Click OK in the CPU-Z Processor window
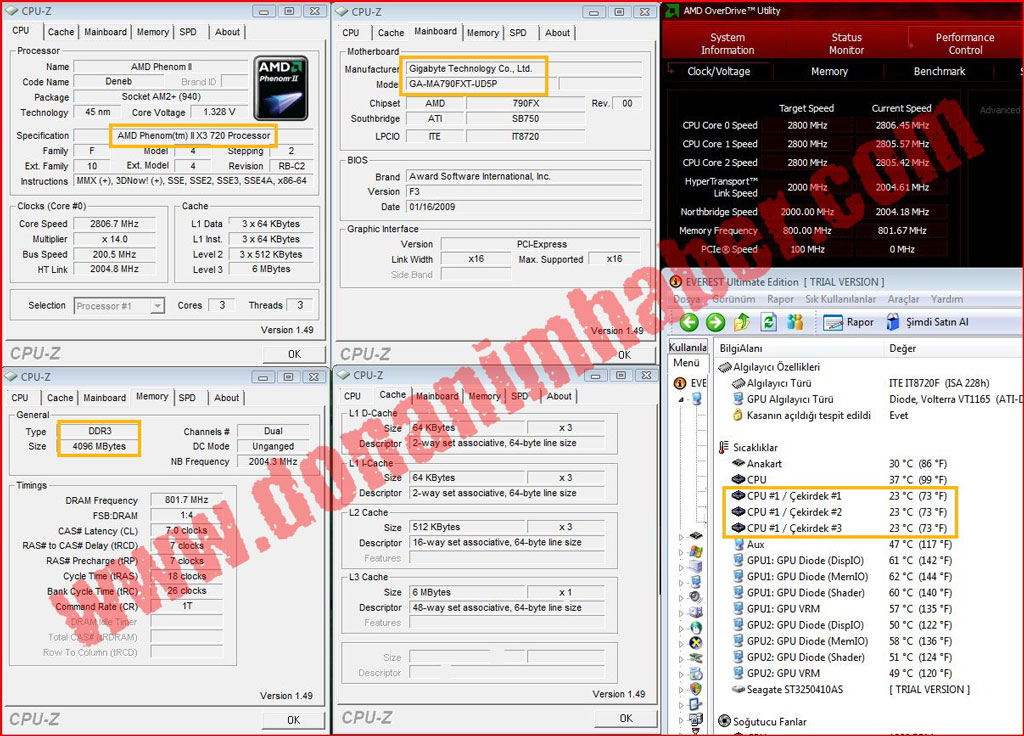 click(x=295, y=354)
